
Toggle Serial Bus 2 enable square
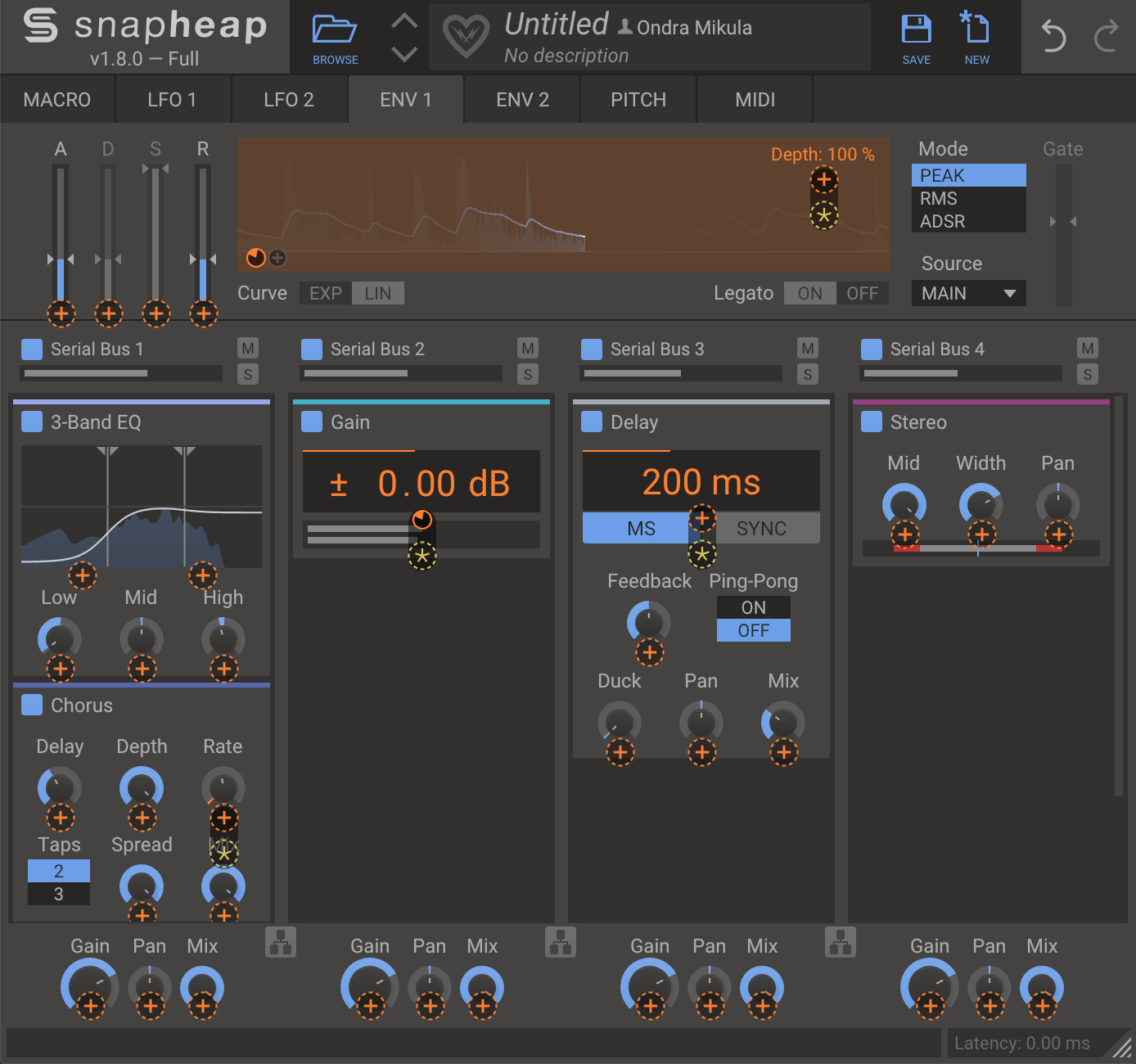pyautogui.click(x=311, y=349)
